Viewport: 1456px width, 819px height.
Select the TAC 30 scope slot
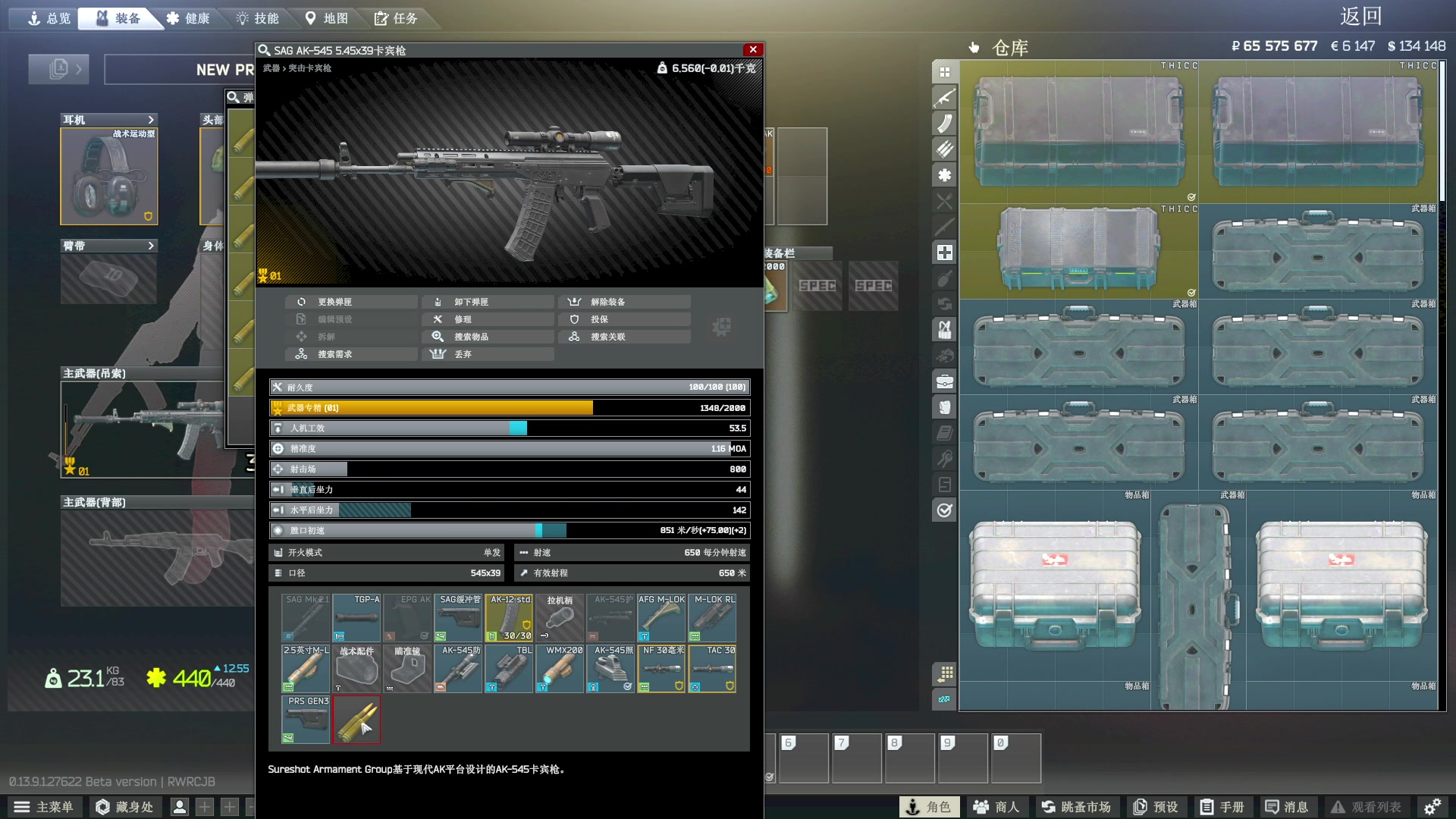pyautogui.click(x=712, y=668)
